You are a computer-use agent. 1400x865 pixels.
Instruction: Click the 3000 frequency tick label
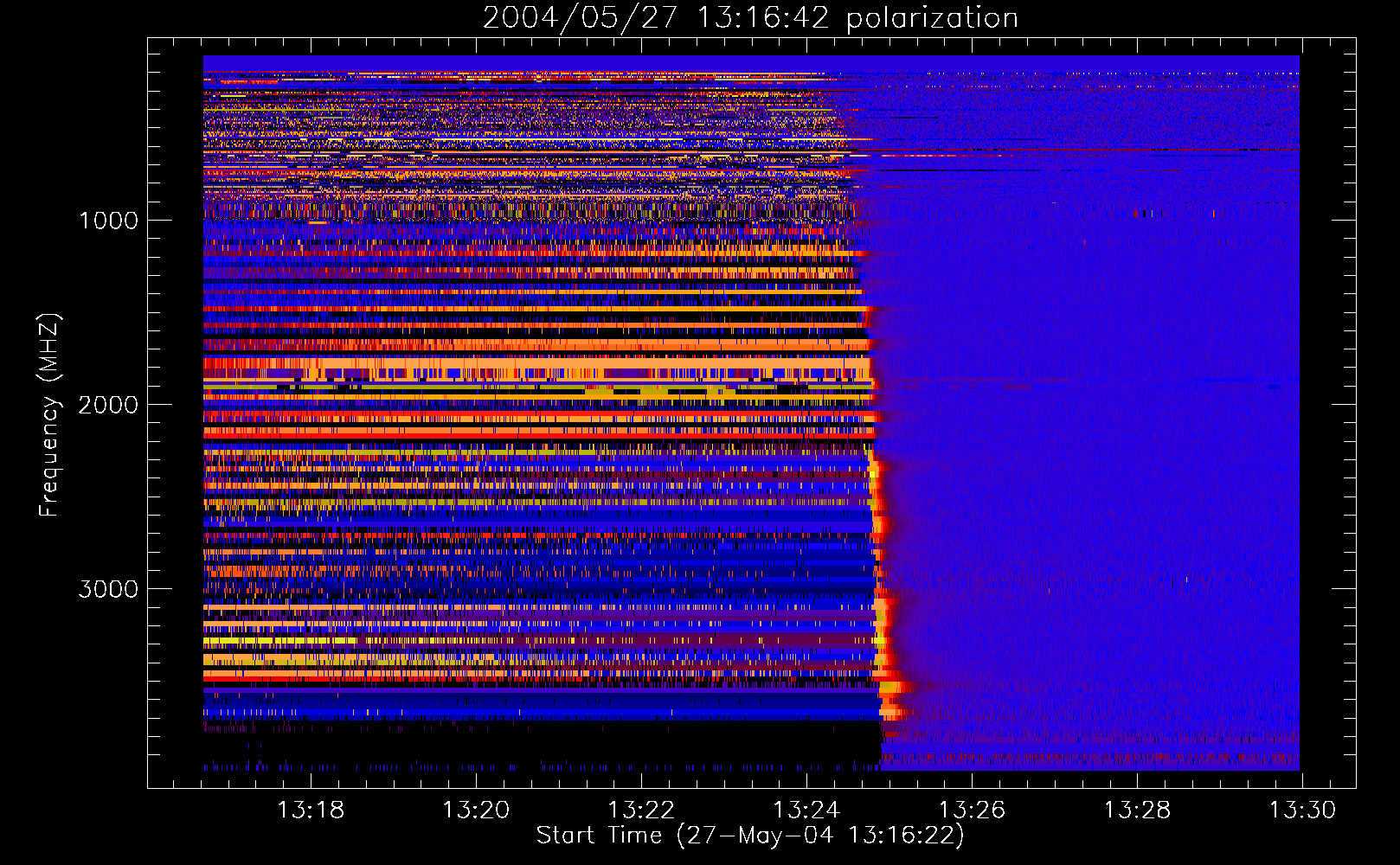click(x=109, y=589)
